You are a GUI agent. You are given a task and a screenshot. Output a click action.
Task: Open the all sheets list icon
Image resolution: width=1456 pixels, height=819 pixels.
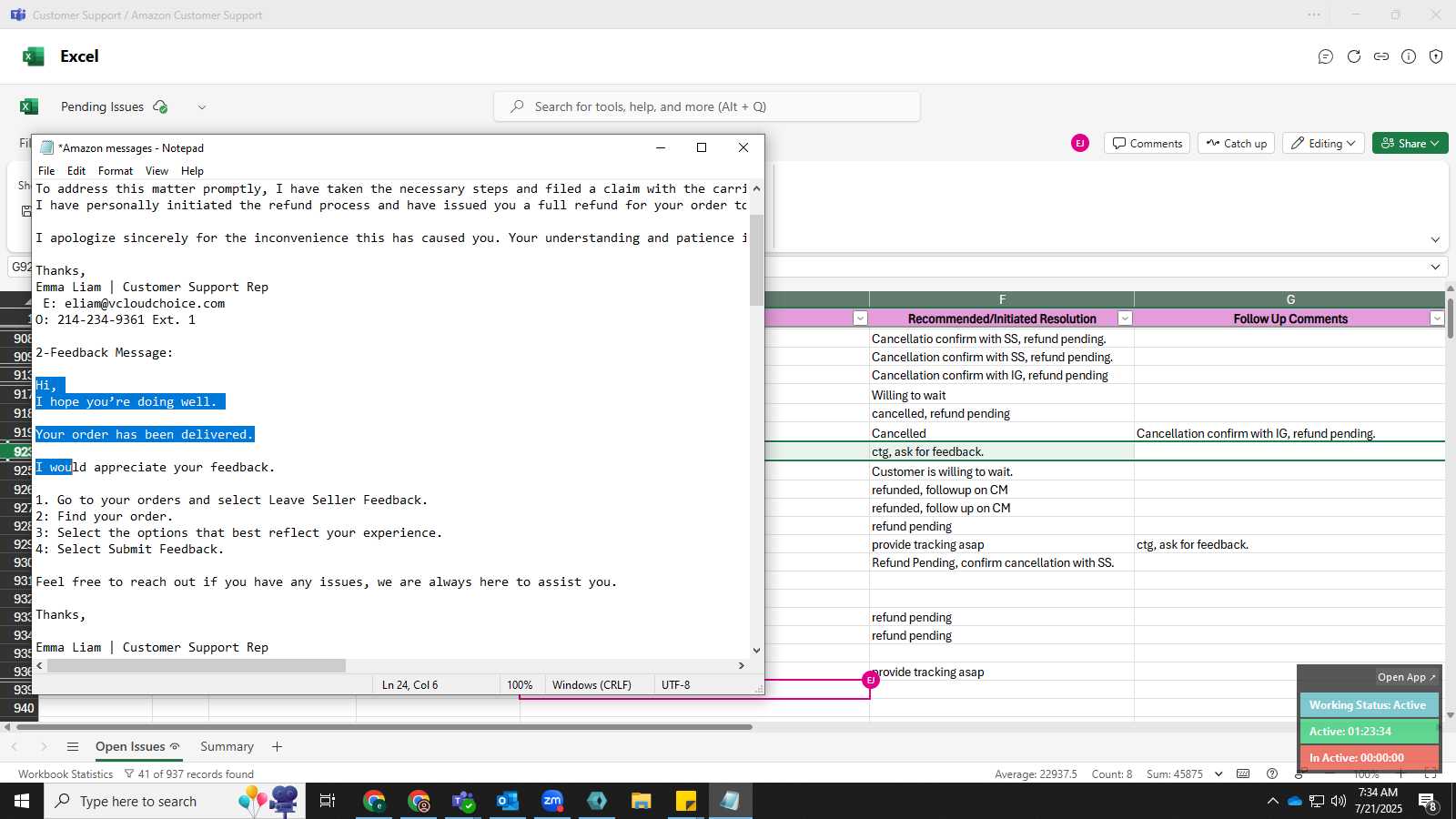coord(73,747)
